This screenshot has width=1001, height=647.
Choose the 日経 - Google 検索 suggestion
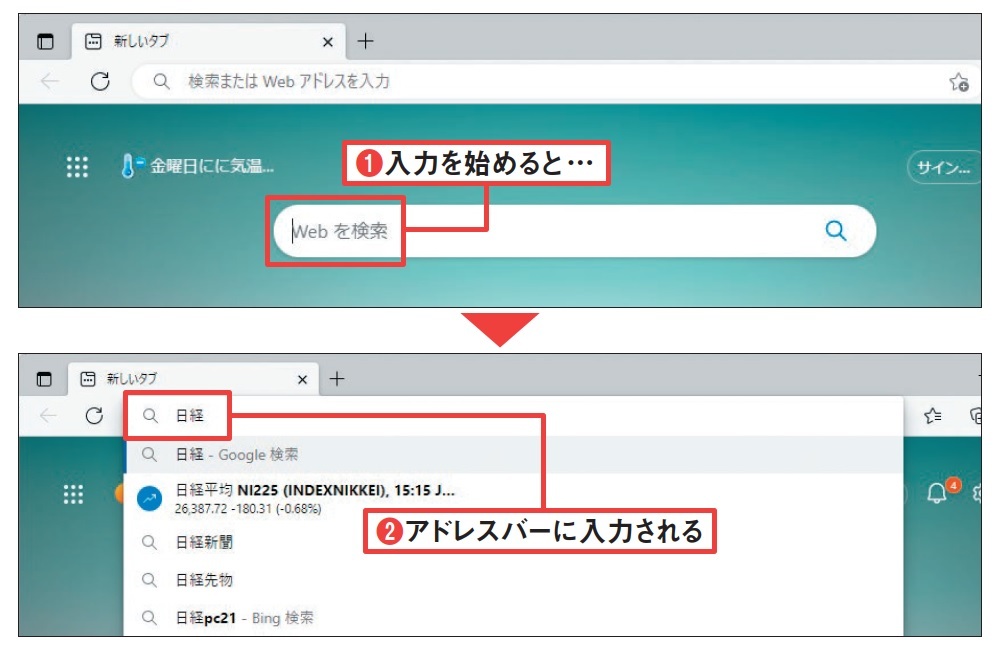513,455
